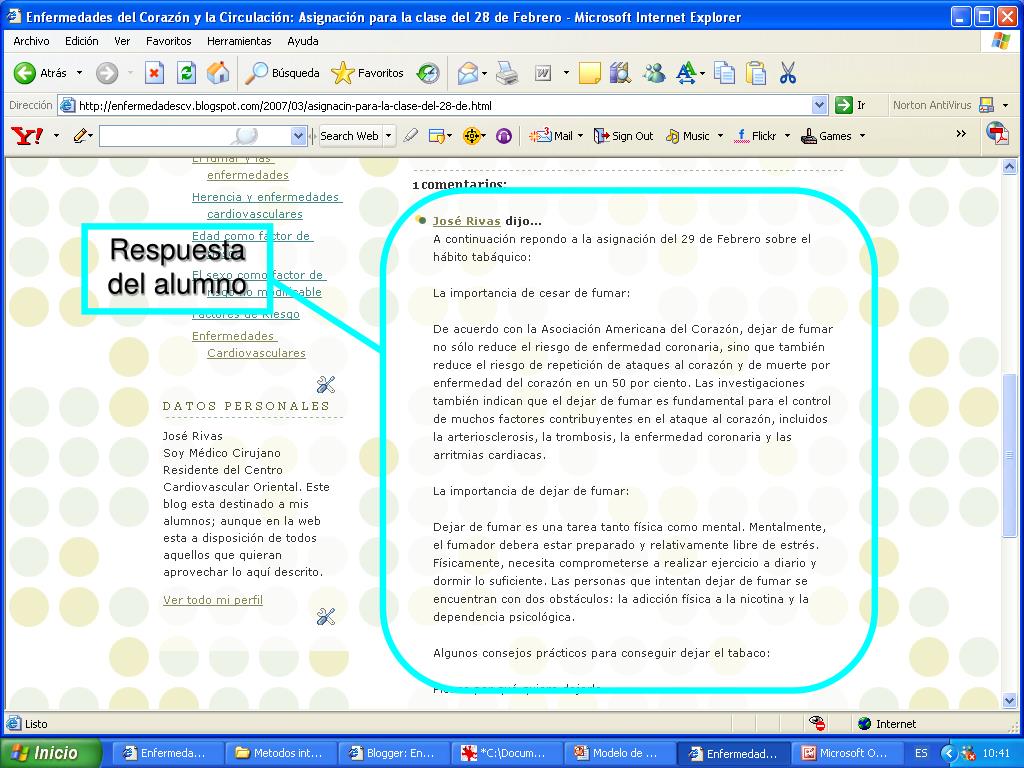Open the Yahoo Mail dropdown arrow

pos(580,136)
